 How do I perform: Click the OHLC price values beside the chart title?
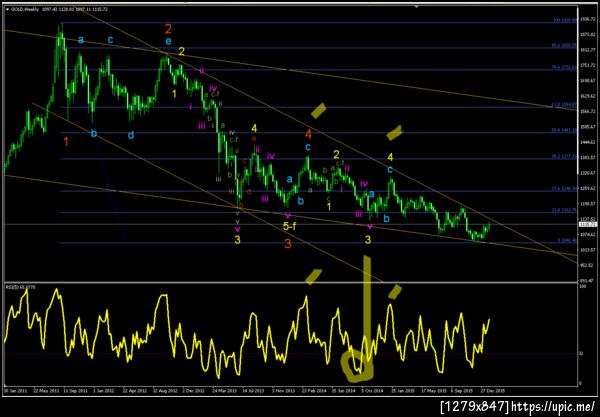75,9
